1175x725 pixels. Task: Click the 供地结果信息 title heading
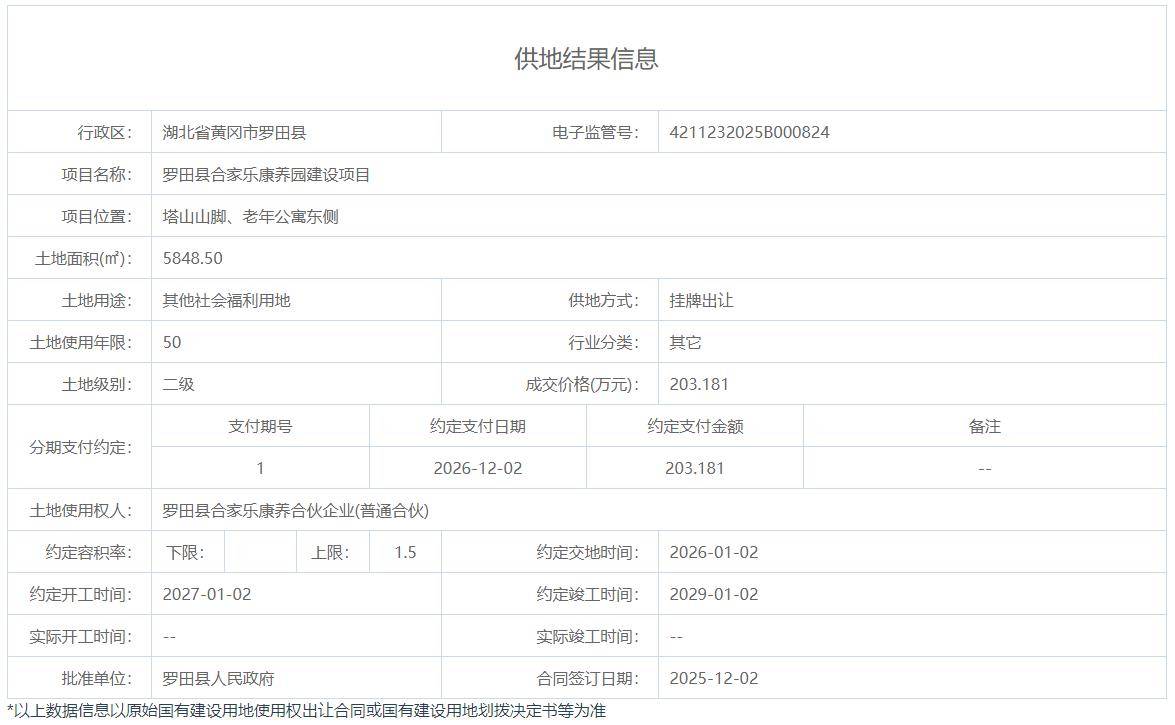(x=586, y=59)
